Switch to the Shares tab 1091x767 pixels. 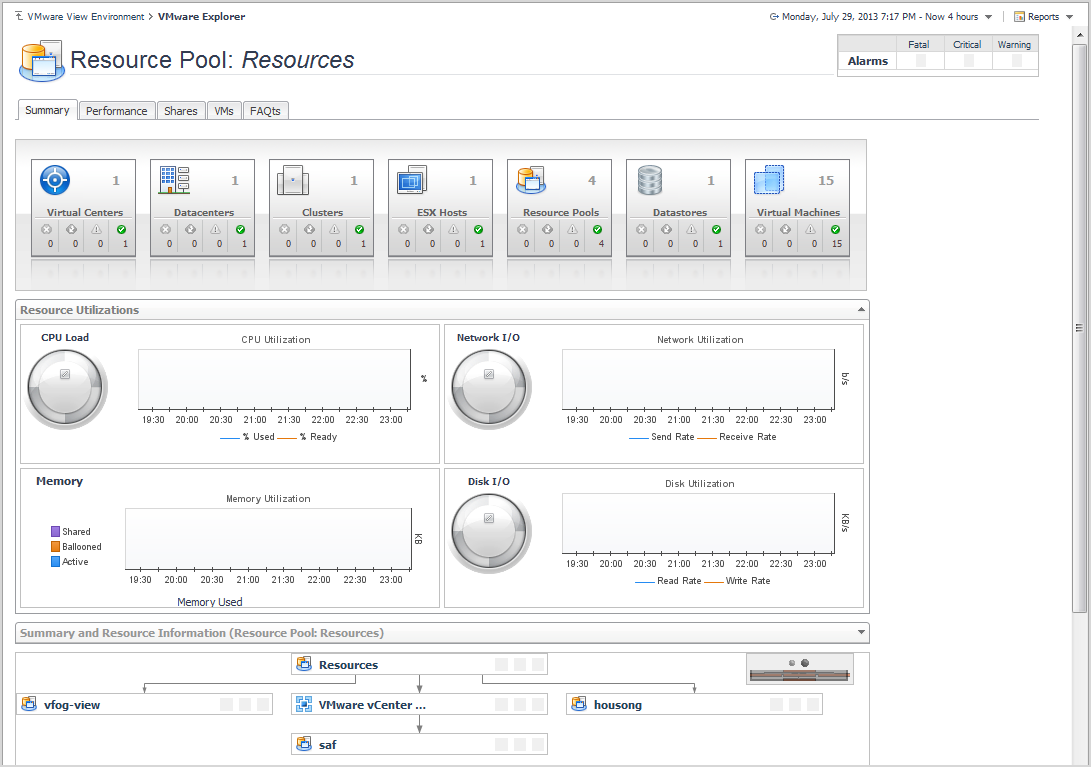point(181,111)
